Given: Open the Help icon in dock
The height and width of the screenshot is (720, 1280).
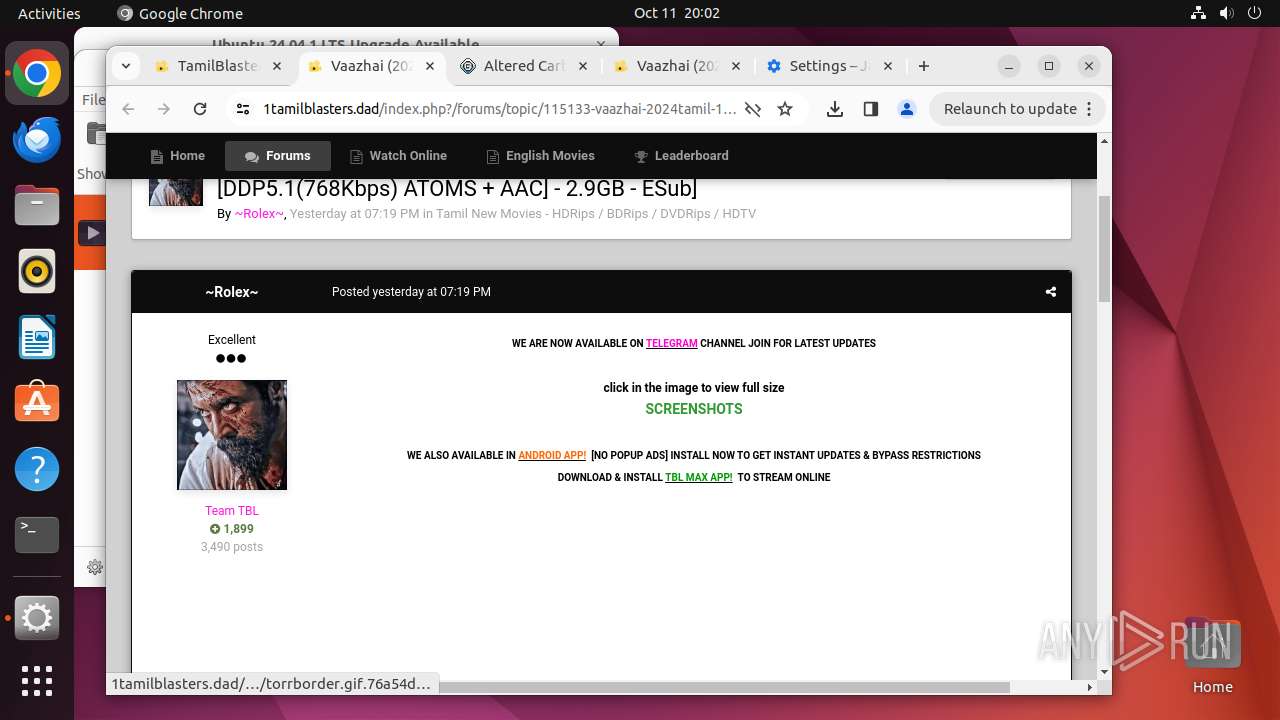Looking at the screenshot, I should click(37, 469).
